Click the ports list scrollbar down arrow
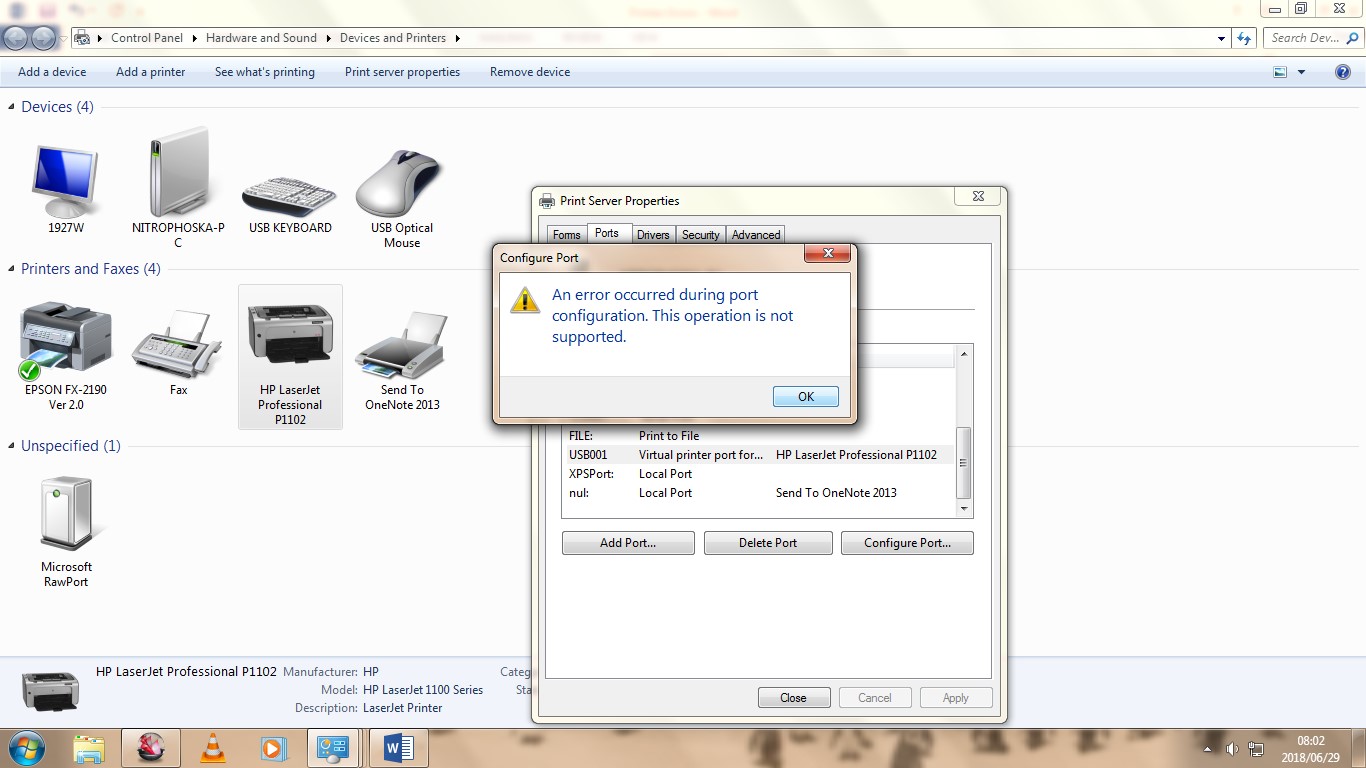This screenshot has height=768, width=1366. pos(964,509)
